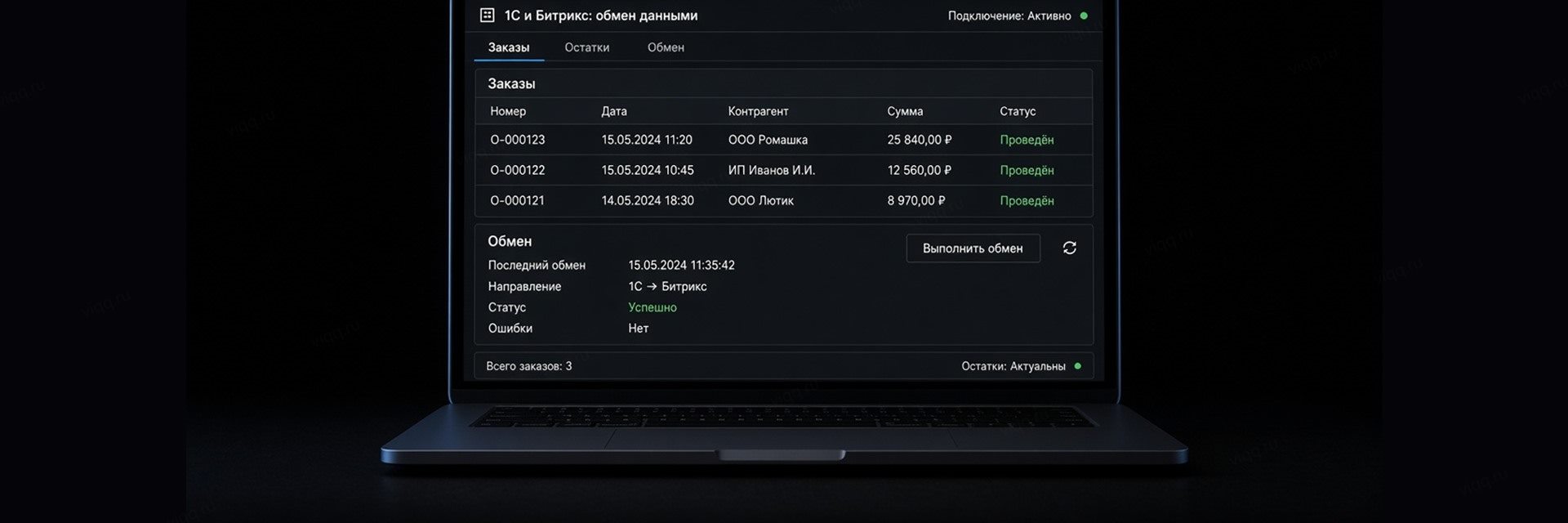Switch to the Обмен tab
Screen dimensions: 1568x523
[x=666, y=47]
